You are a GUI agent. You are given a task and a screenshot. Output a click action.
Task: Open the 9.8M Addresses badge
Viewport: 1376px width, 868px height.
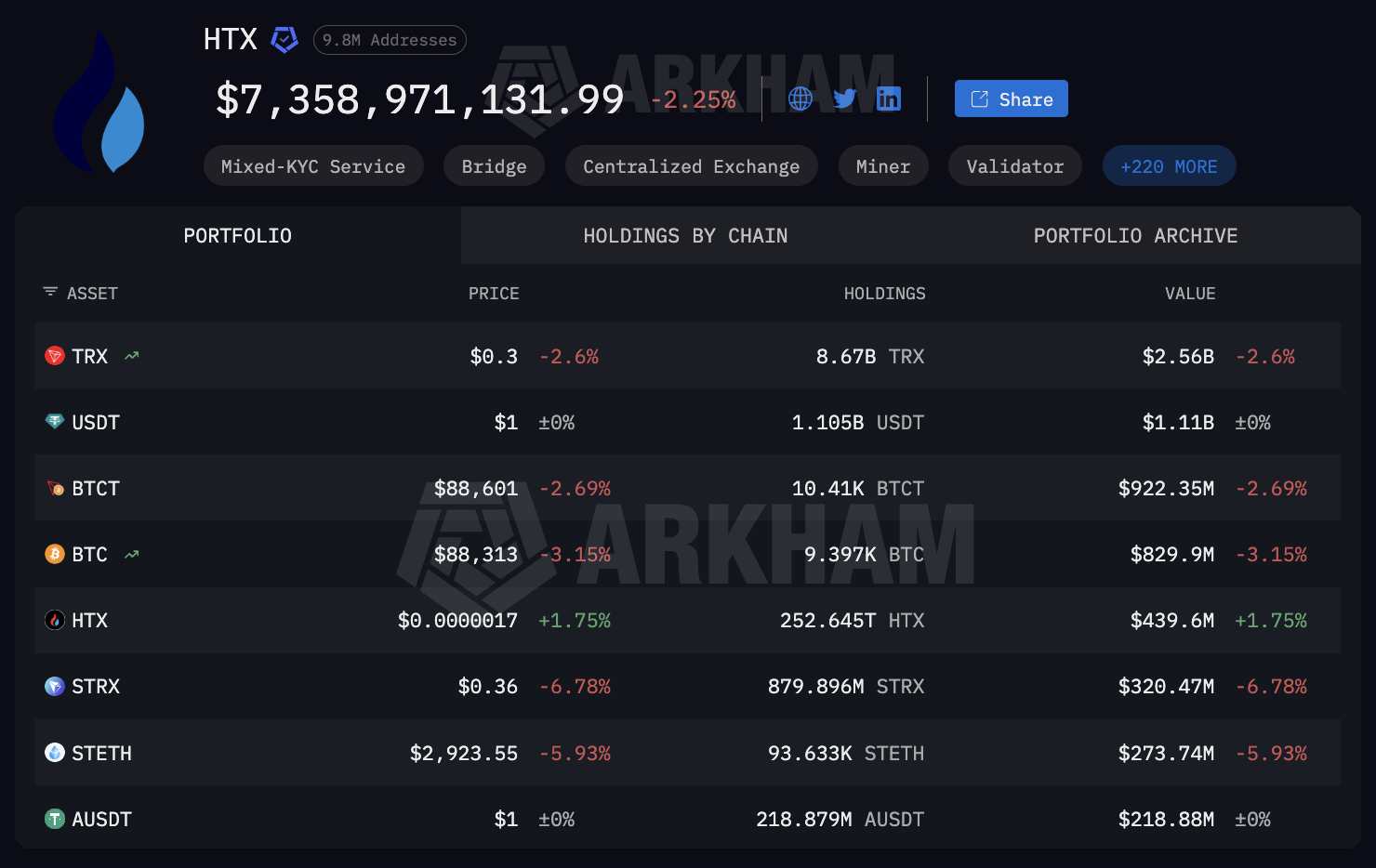[x=390, y=40]
